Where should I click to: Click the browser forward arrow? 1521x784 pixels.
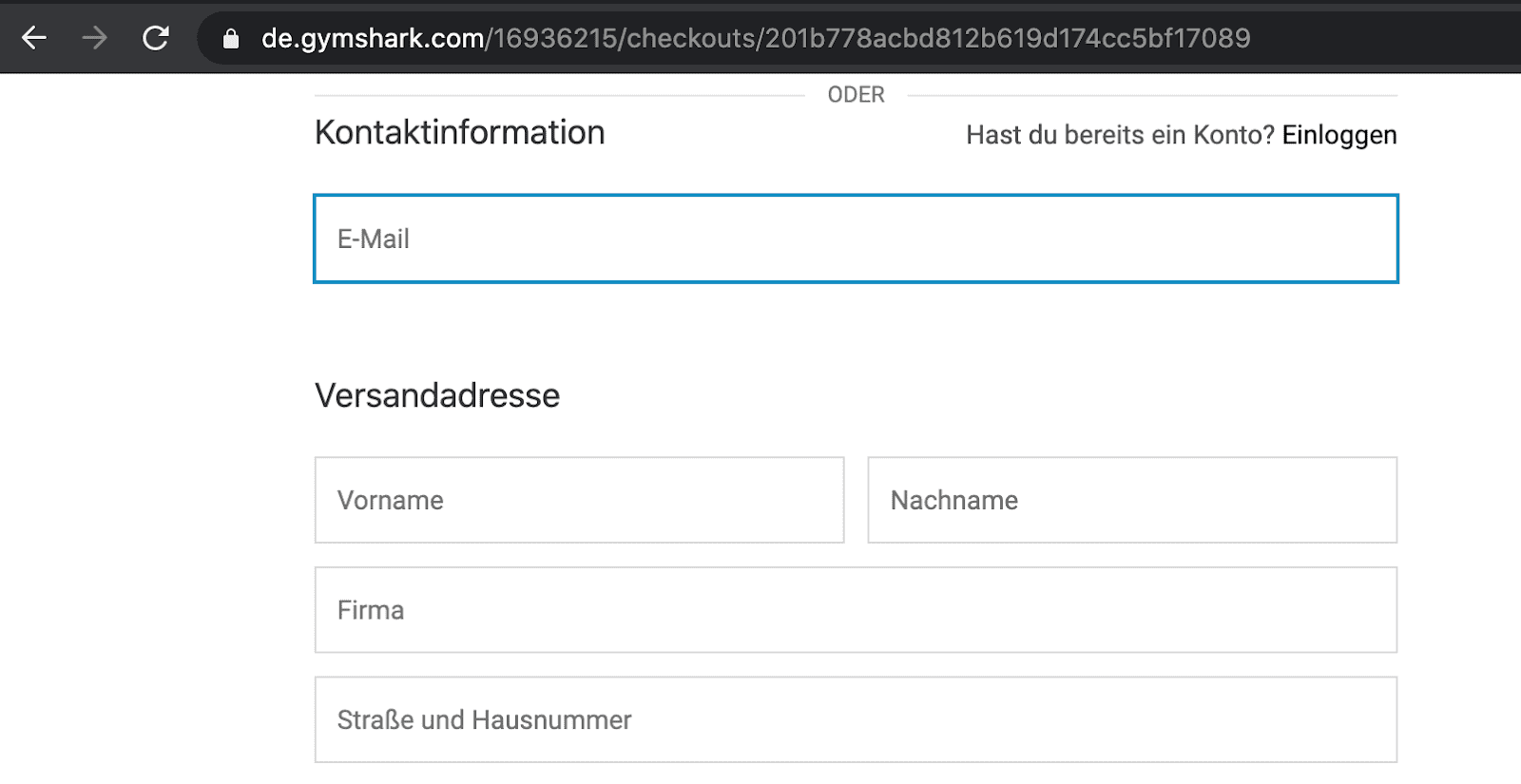(94, 38)
